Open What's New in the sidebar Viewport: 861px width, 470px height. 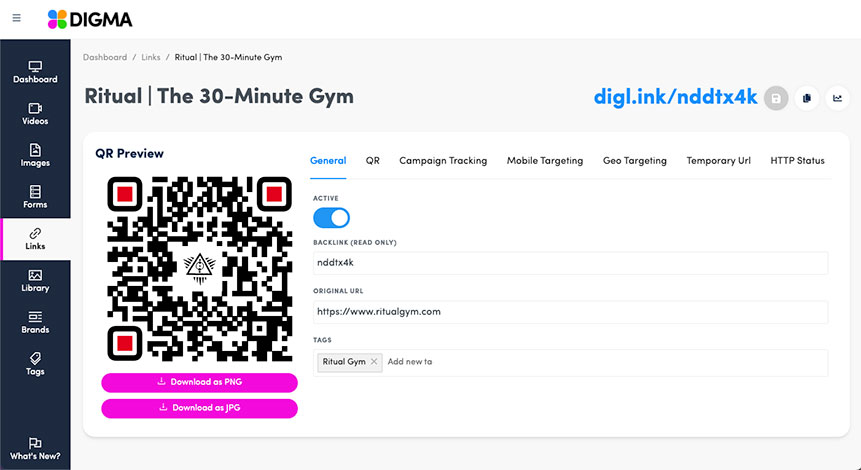click(35, 449)
